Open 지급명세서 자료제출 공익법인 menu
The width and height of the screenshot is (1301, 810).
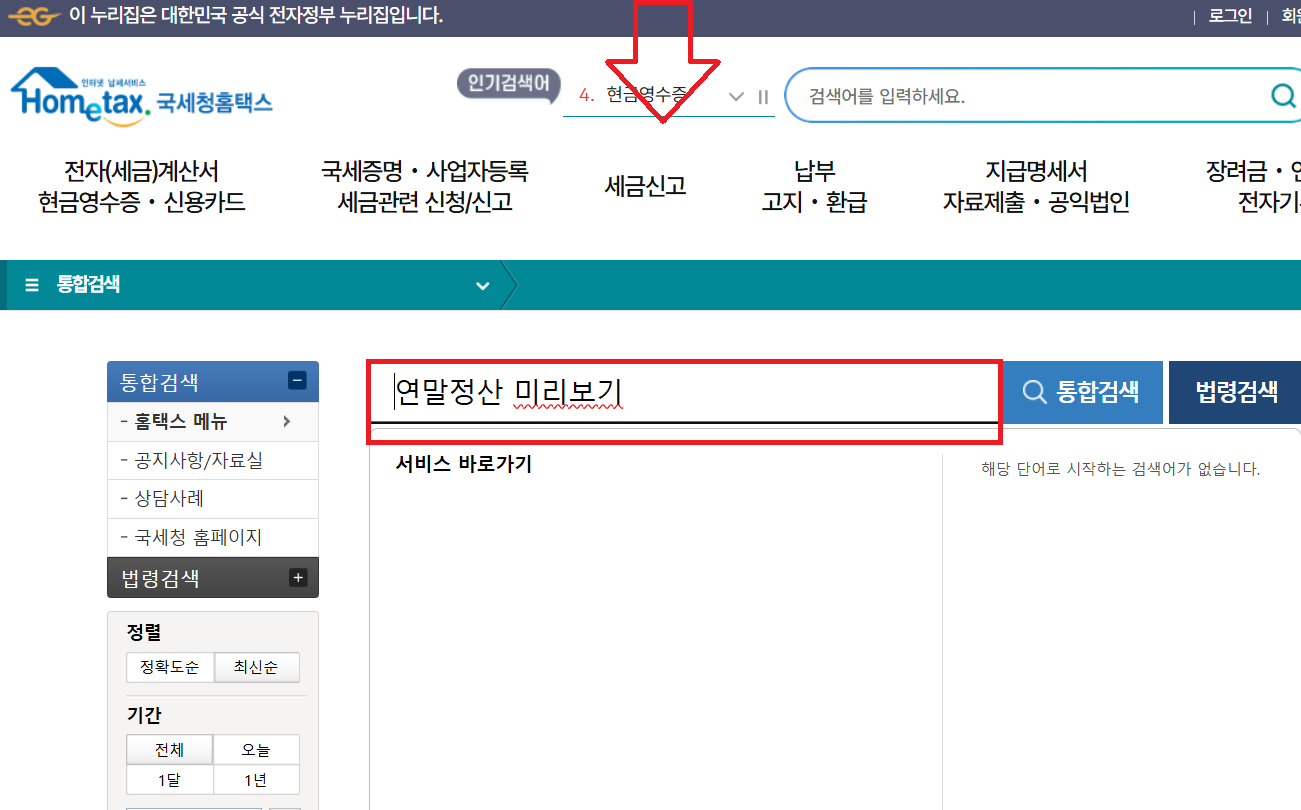coord(1036,186)
